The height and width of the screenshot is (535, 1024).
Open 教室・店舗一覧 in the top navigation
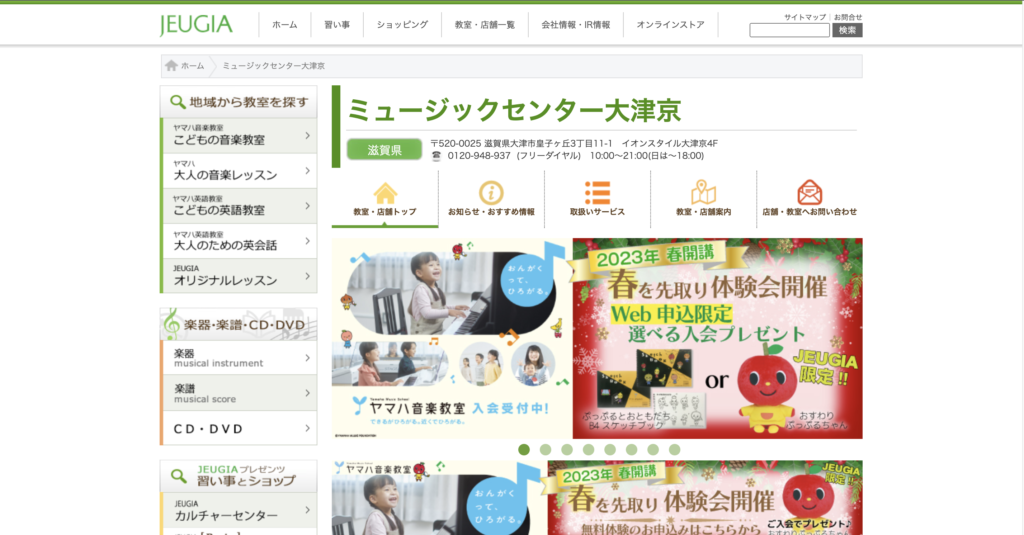coord(485,25)
